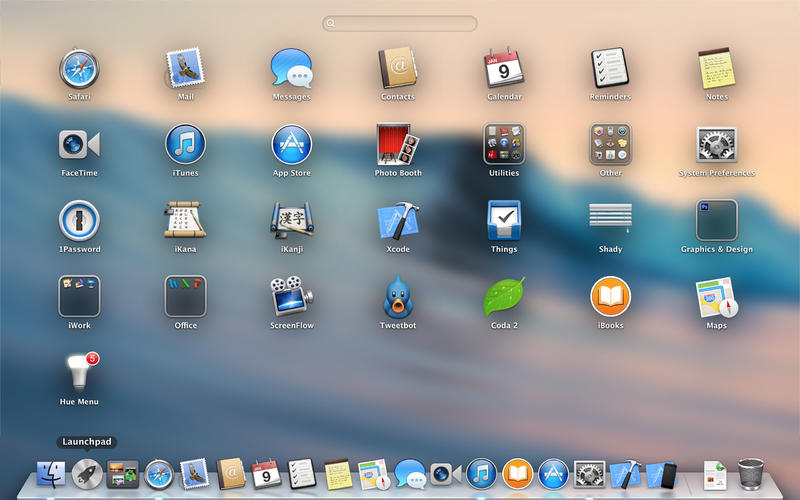This screenshot has height=500, width=800.
Task: Open the document stack in Dock
Action: [x=715, y=475]
